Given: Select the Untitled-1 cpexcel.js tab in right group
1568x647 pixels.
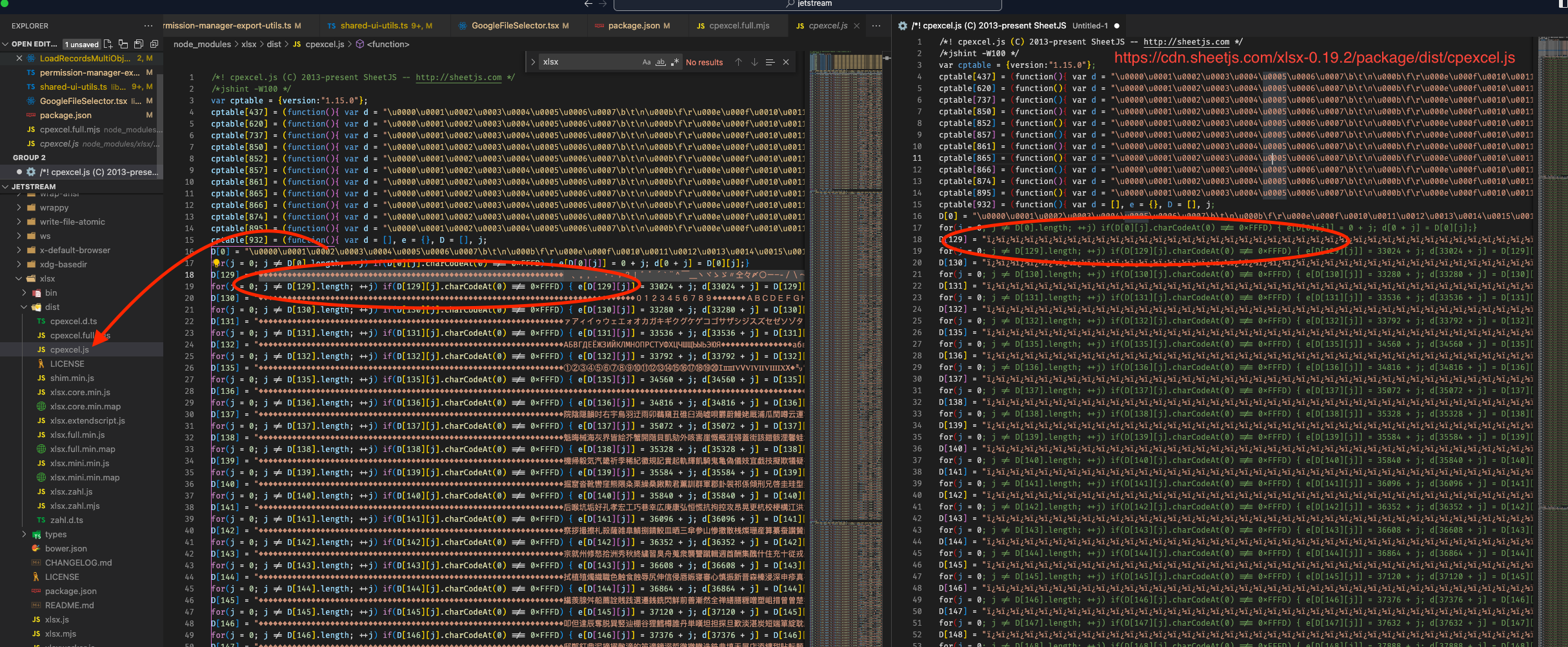Looking at the screenshot, I should (x=1009, y=26).
